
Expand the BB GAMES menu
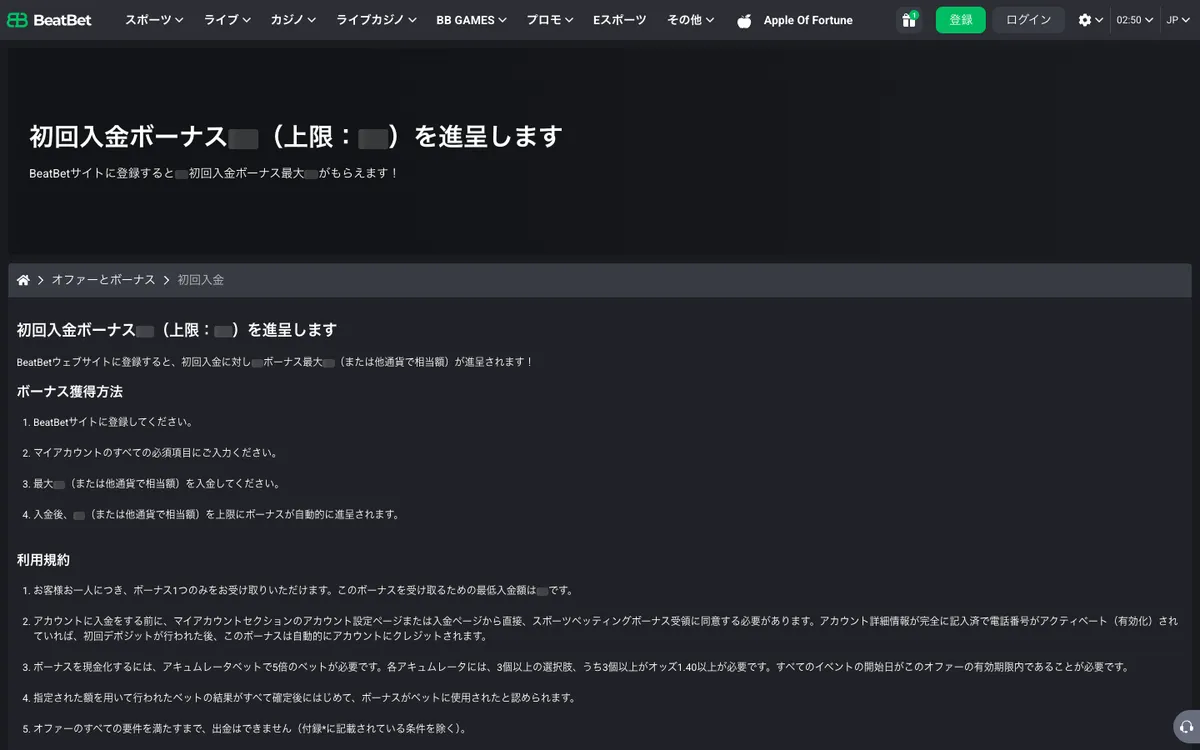tap(472, 20)
